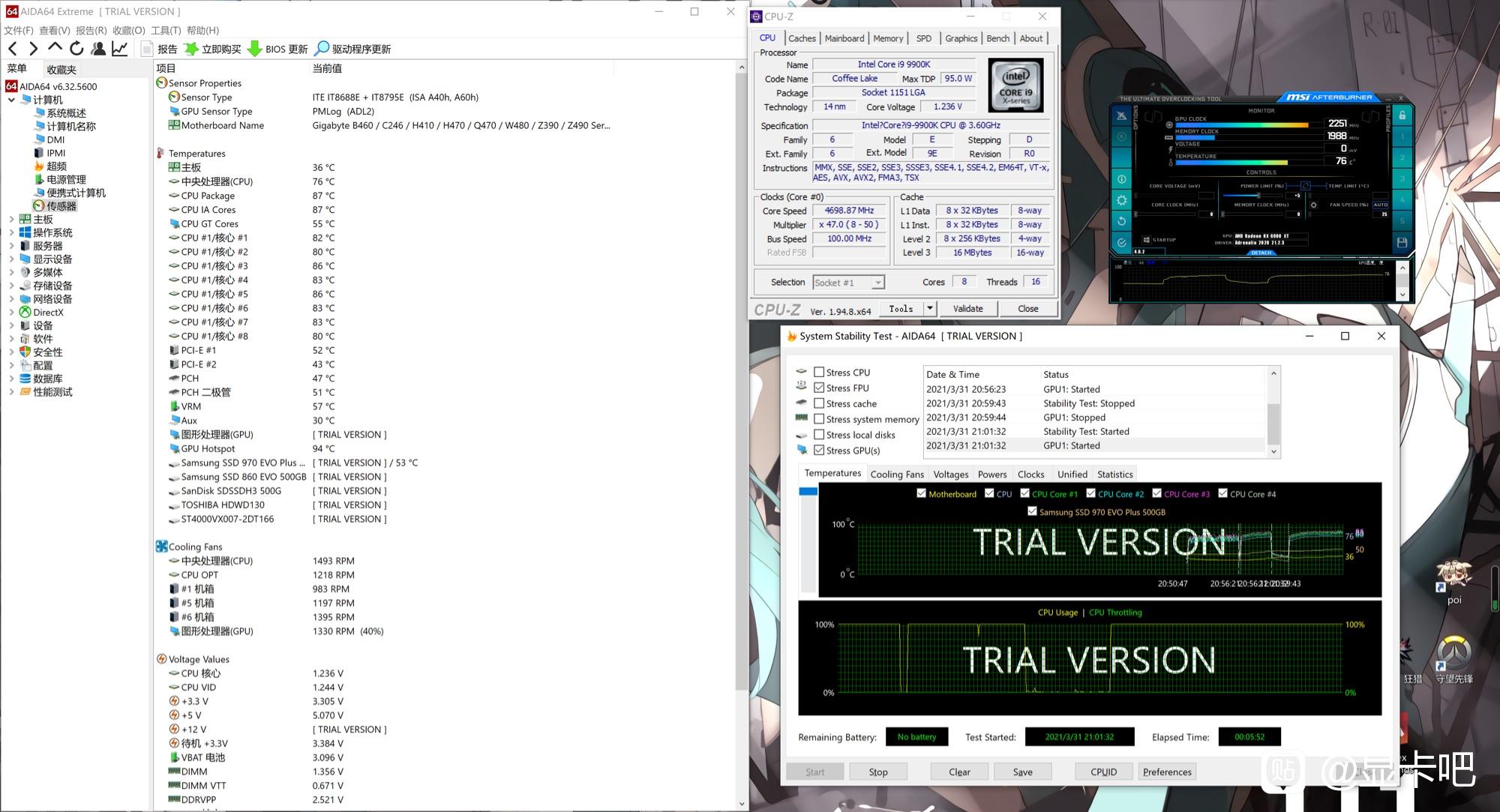Click Afterburner save profile floppy icon
The image size is (1500, 812).
(x=1402, y=243)
